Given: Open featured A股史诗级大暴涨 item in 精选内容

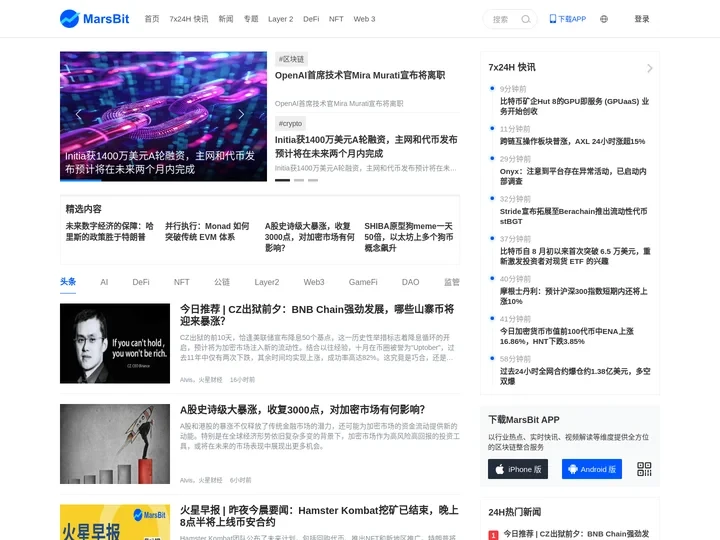Looking at the screenshot, I should 309,237.
